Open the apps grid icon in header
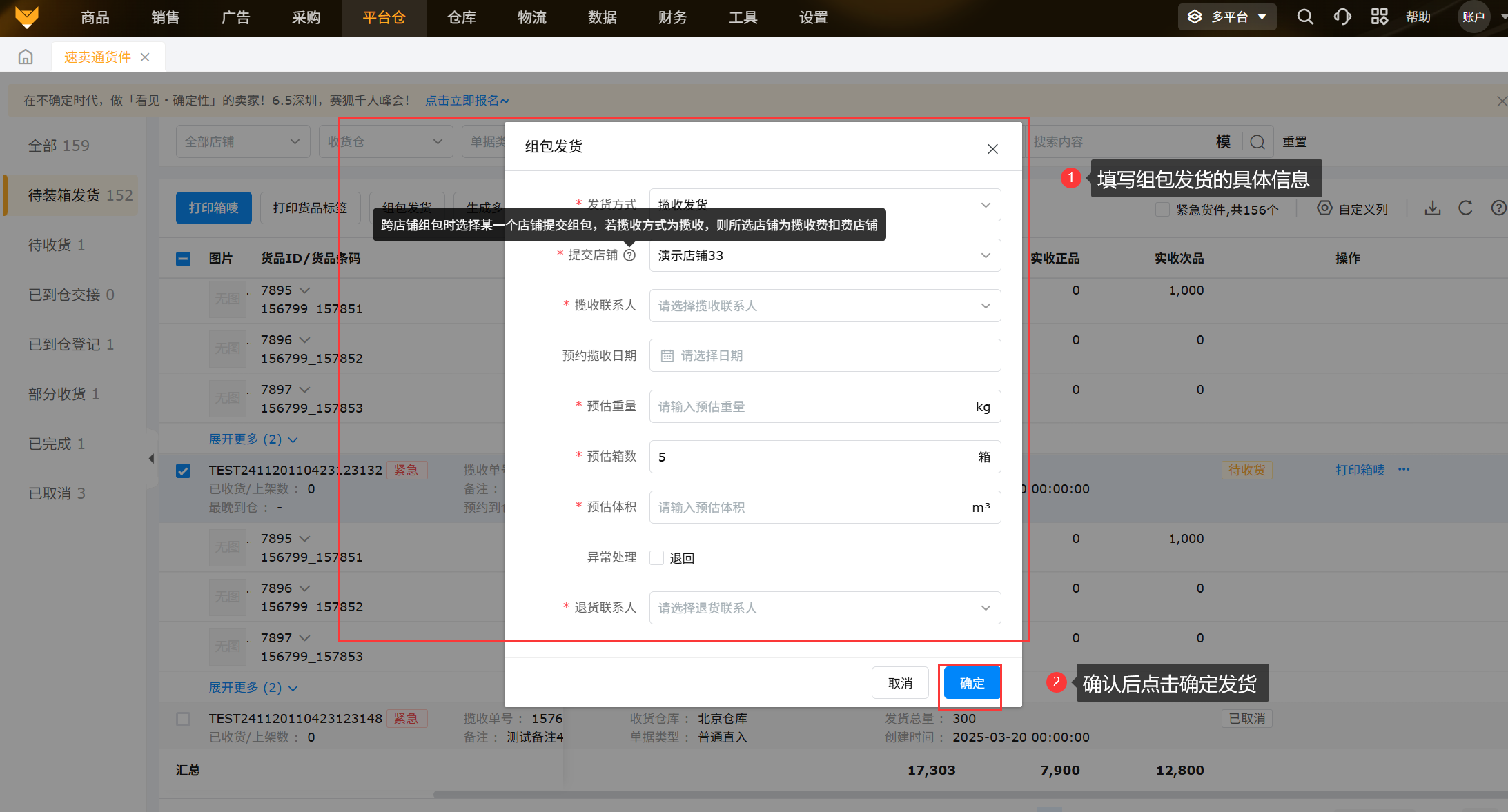The height and width of the screenshot is (812, 1508). point(1379,17)
